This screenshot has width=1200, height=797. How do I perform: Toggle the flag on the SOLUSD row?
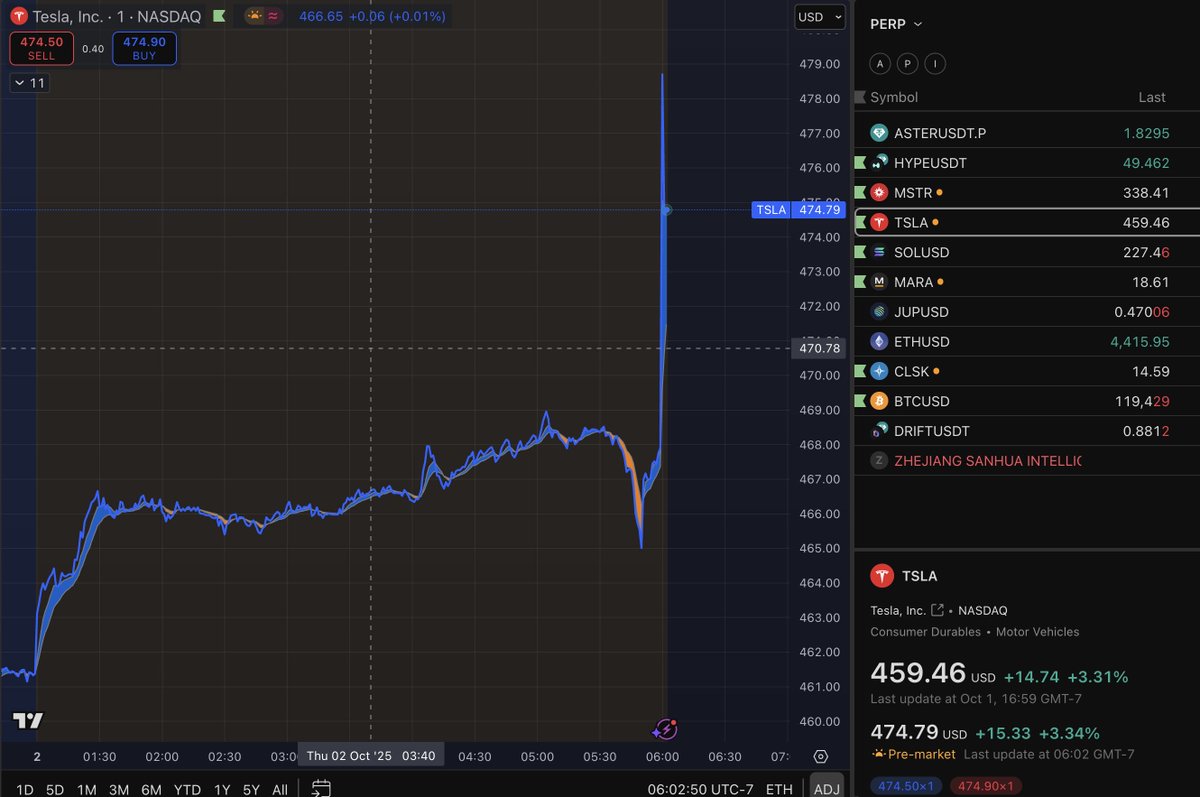pyautogui.click(x=859, y=252)
